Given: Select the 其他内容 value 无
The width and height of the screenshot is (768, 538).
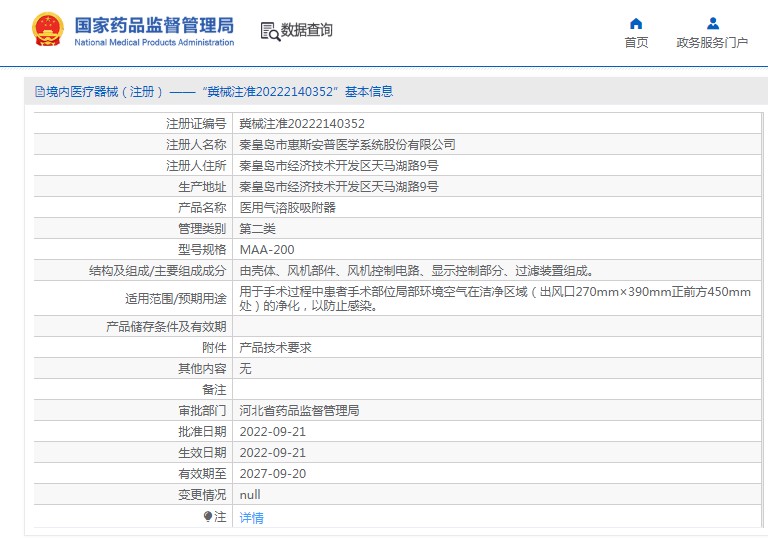Looking at the screenshot, I should click(x=245, y=368).
